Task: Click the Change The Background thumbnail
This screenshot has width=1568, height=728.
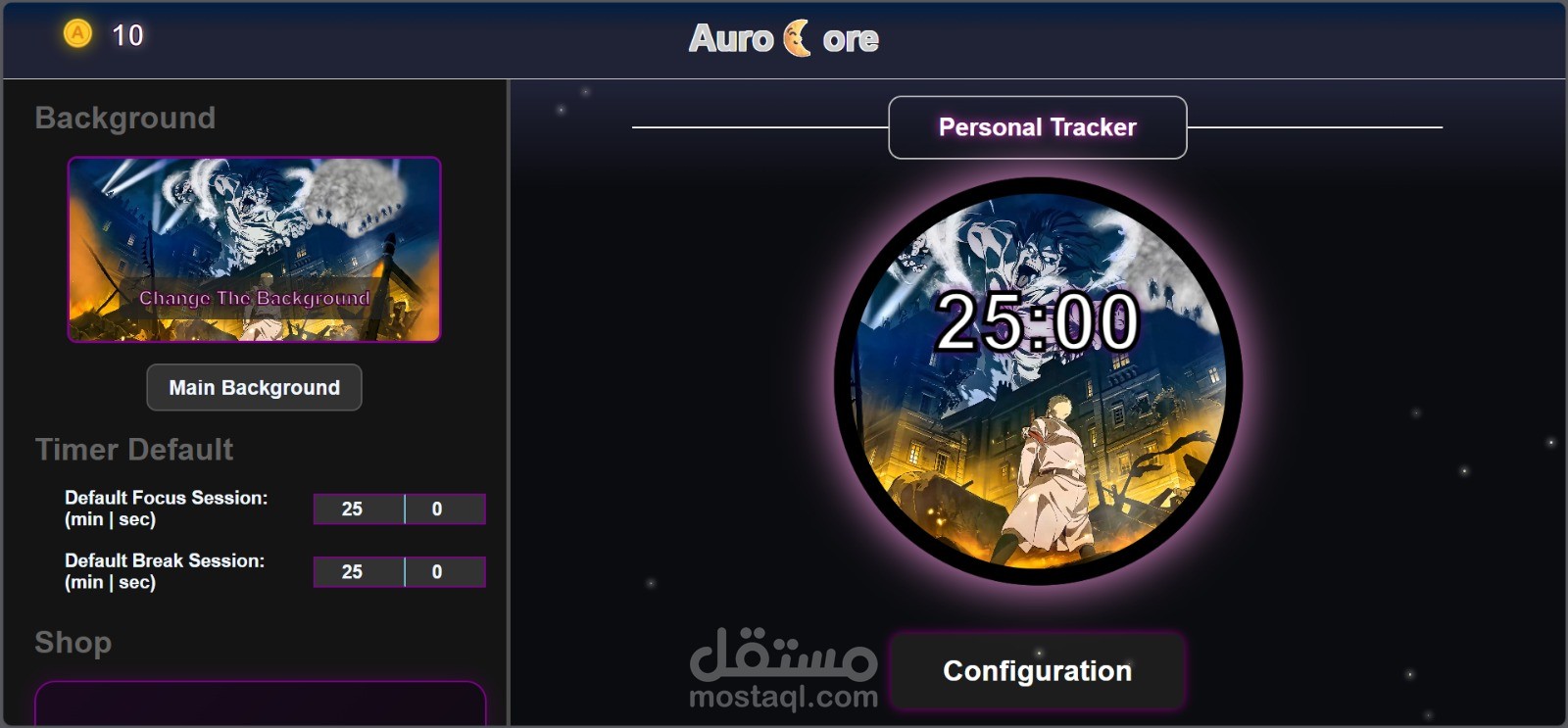Action: tap(254, 249)
